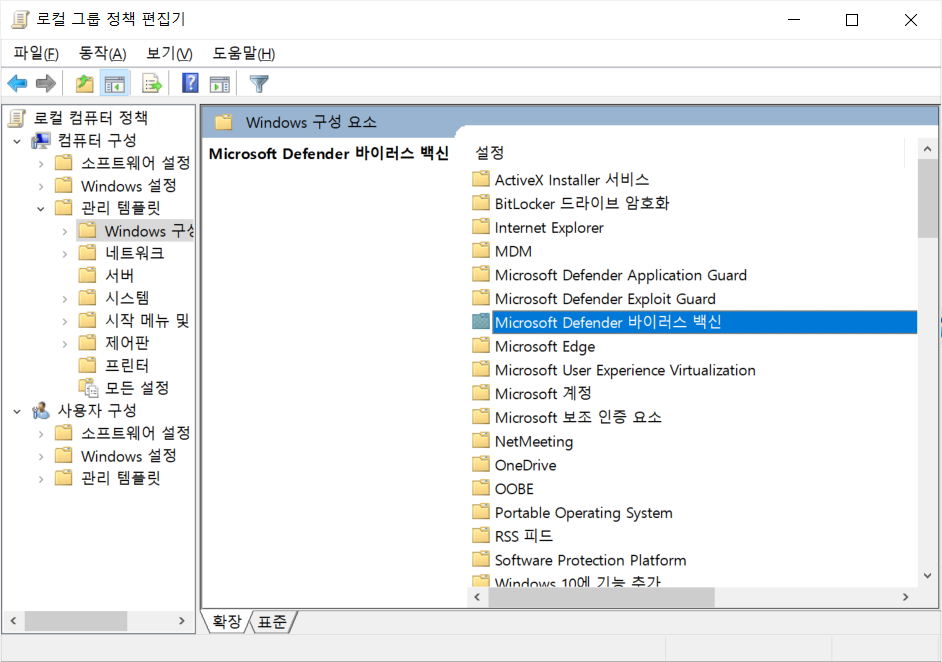Viewport: 942px width, 662px height.
Task: Click the Windows 구성 요소 header folder icon
Action: tap(223, 122)
